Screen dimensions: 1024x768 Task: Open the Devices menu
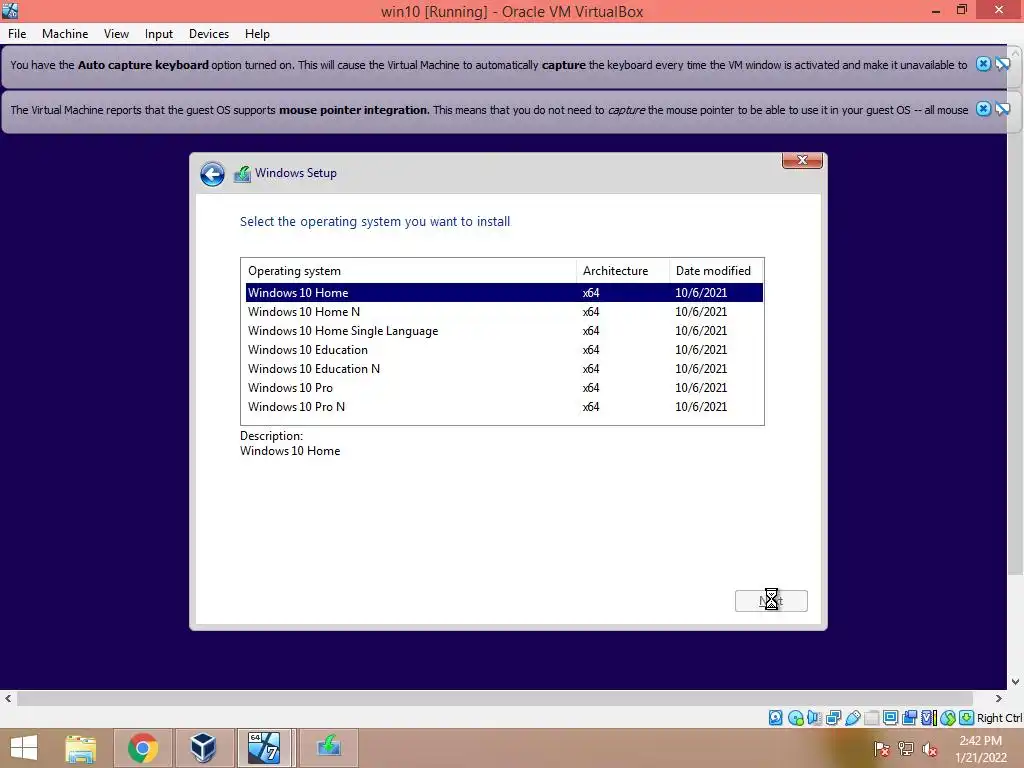click(209, 34)
